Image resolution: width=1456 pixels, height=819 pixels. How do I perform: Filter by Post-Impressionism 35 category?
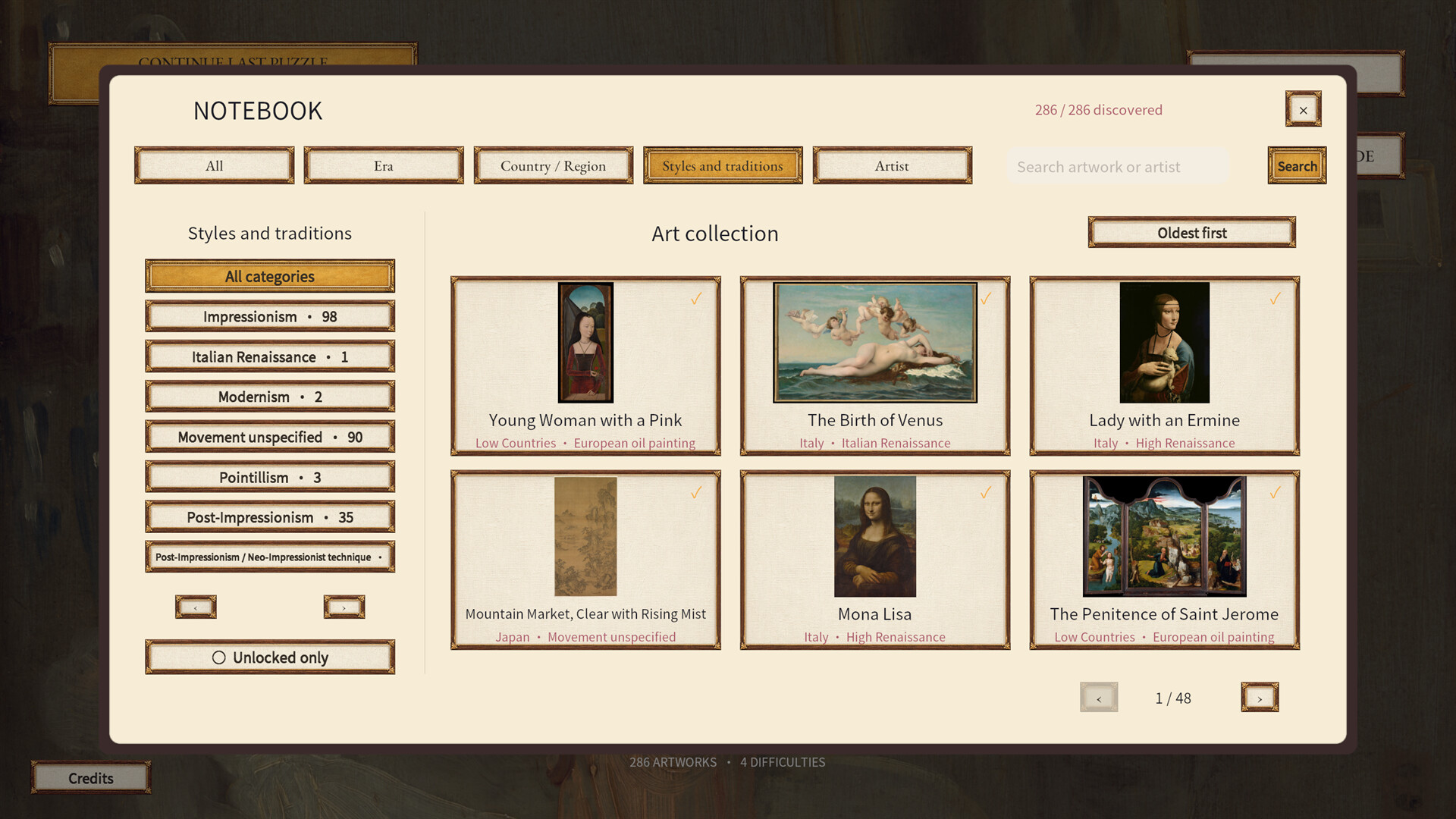click(x=270, y=517)
